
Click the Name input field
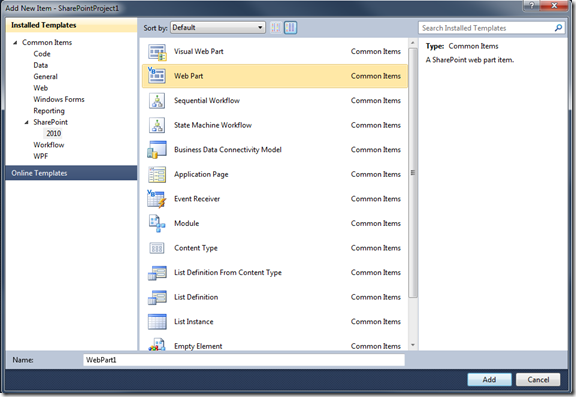click(244, 360)
